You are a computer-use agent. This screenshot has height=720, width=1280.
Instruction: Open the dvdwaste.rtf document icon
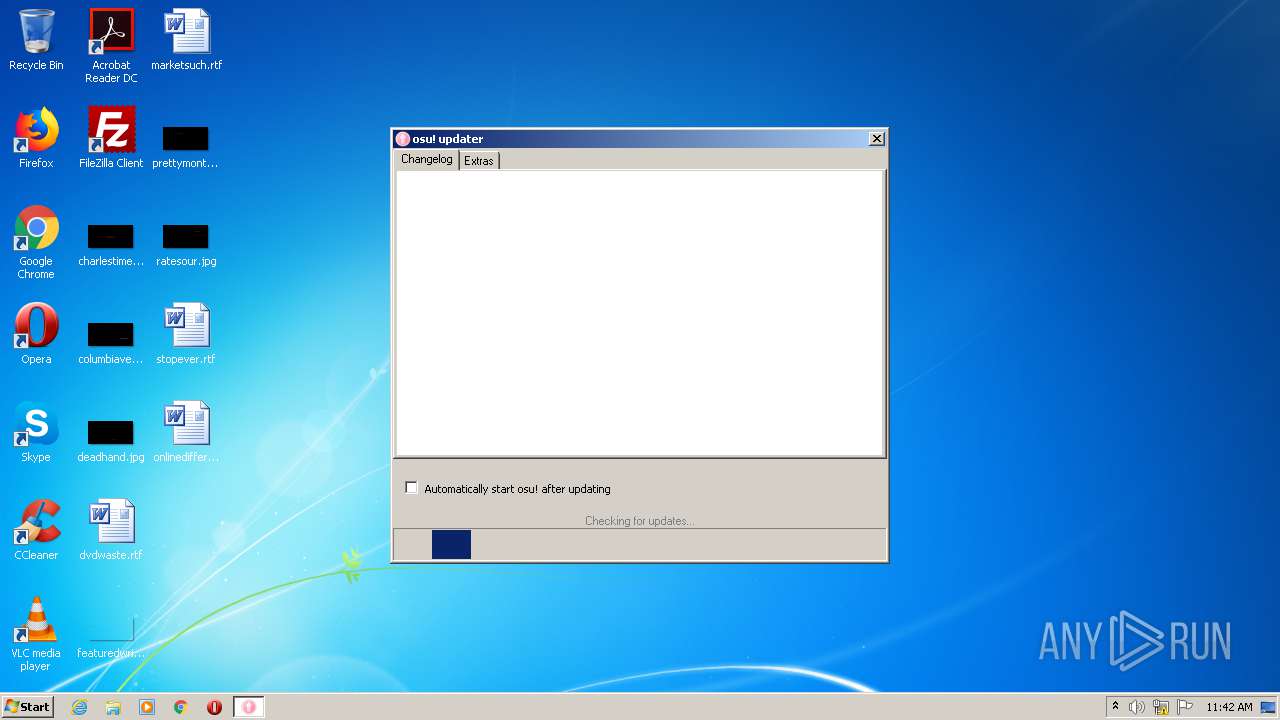(x=111, y=530)
